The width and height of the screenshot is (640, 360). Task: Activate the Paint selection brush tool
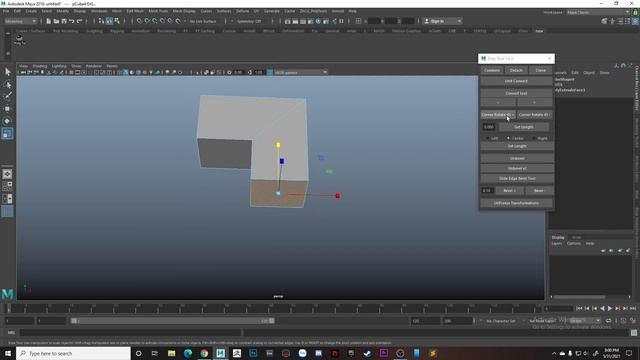tap(7, 96)
